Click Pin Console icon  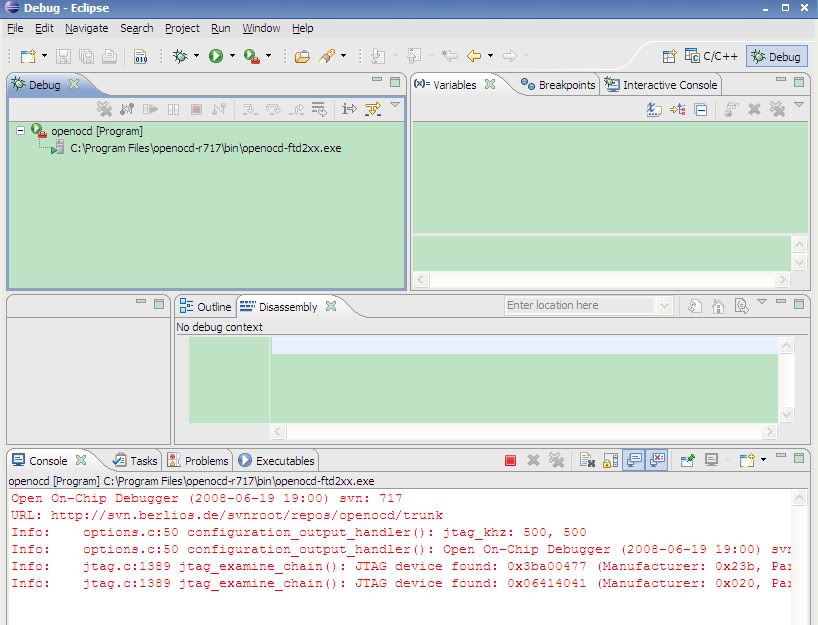pos(688,460)
